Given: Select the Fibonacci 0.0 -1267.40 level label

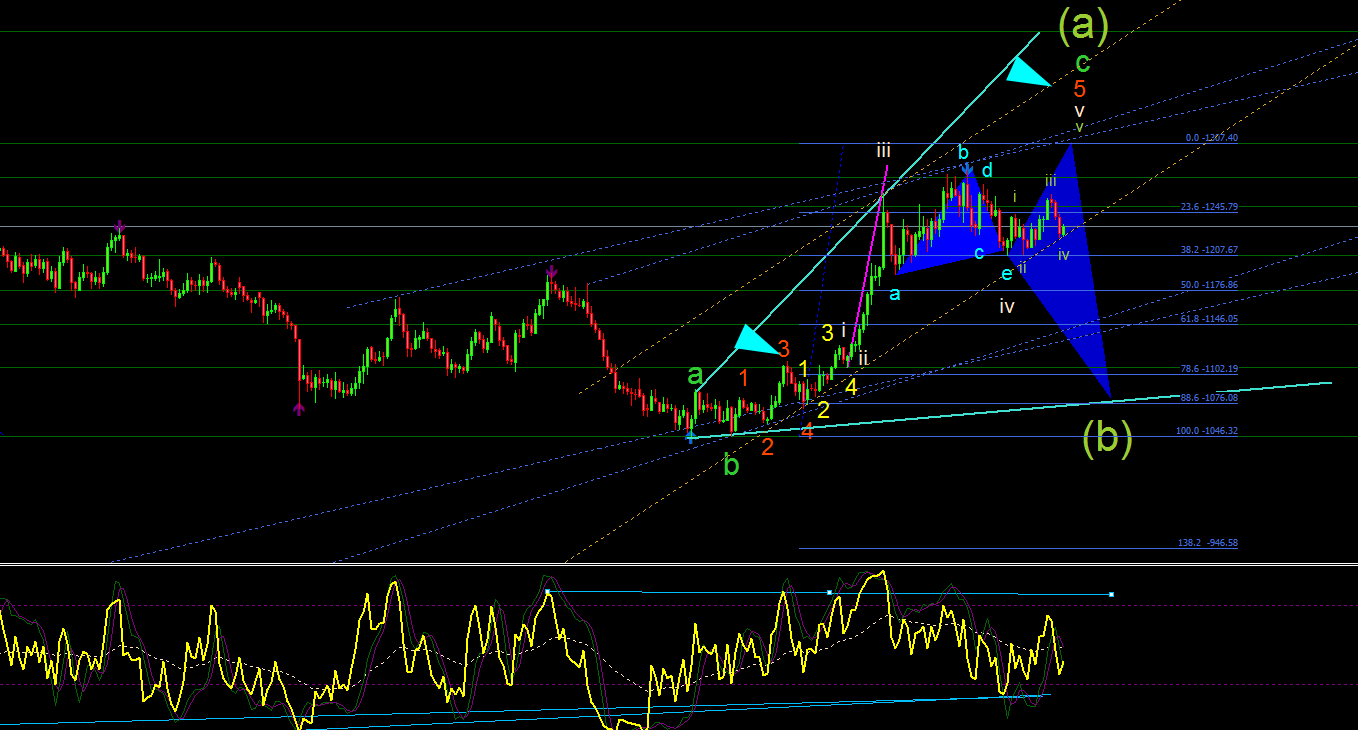Looking at the screenshot, I should coord(1212,138).
